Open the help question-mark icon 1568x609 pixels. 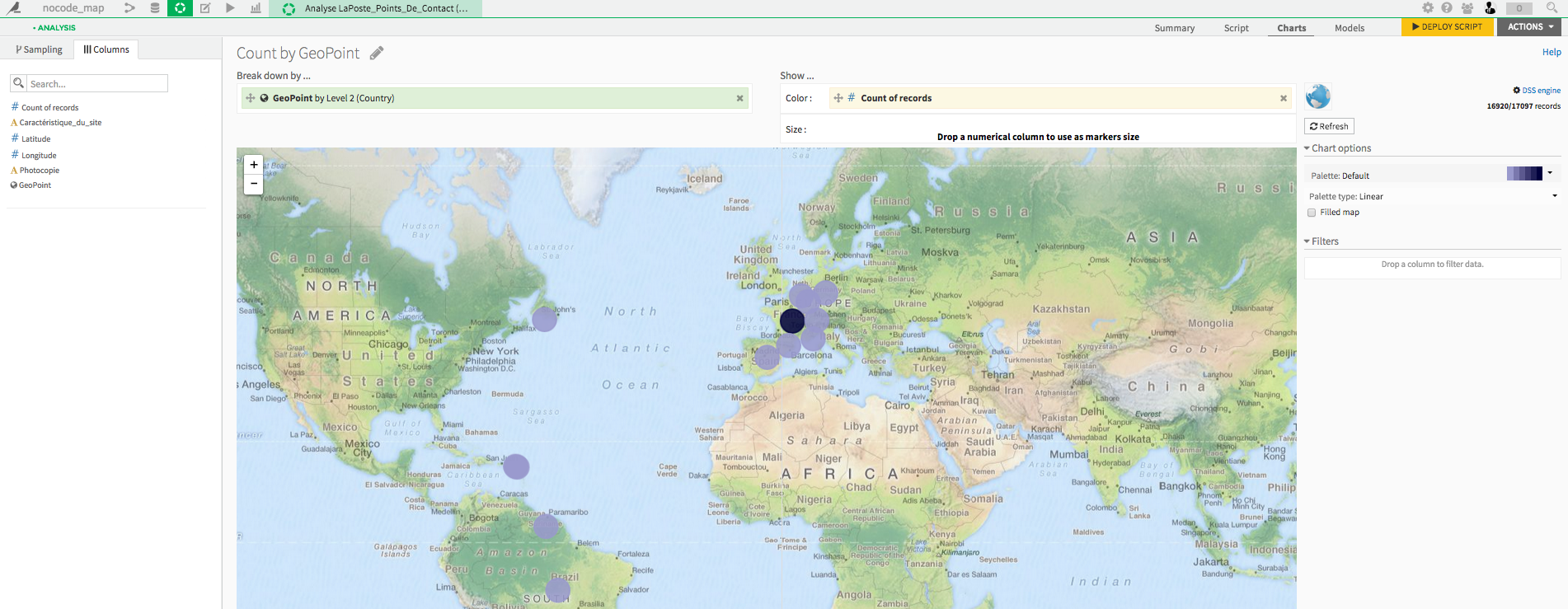point(1447,7)
